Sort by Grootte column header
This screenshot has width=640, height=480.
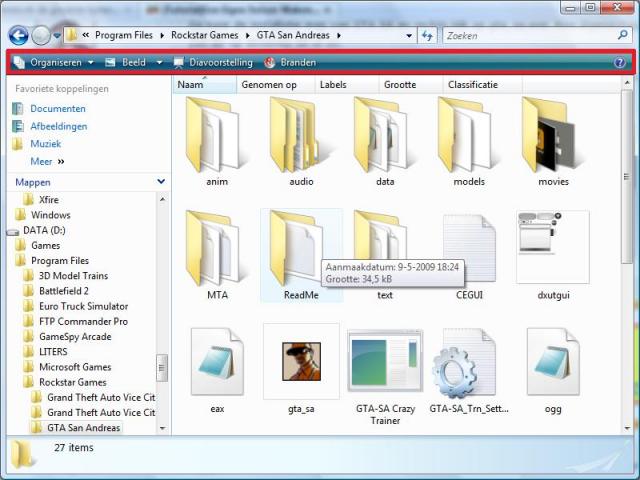[410, 84]
